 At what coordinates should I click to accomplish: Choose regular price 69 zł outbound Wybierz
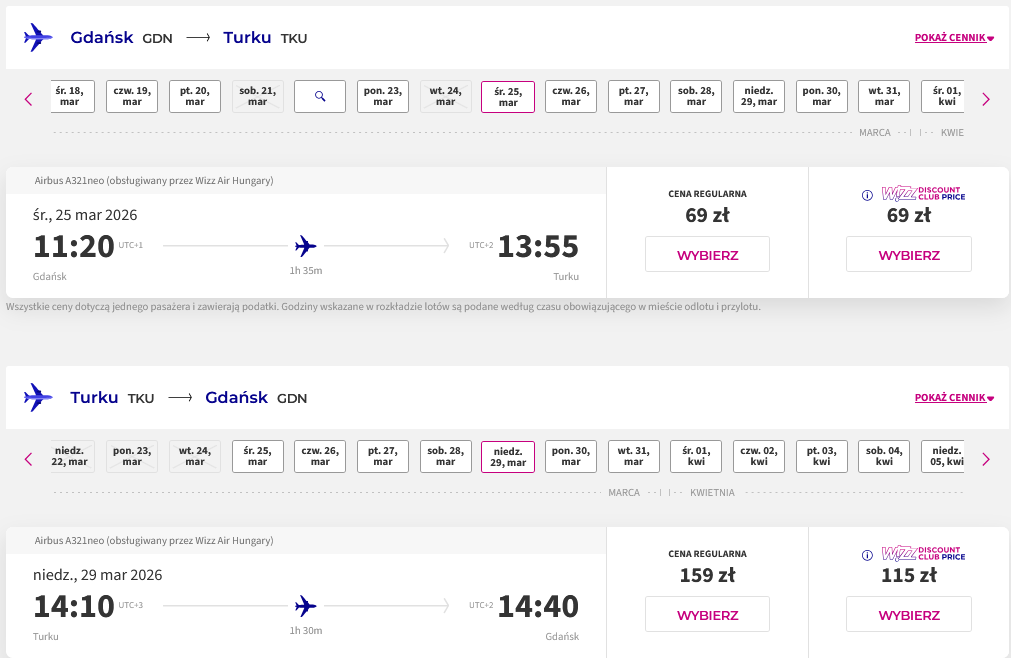pos(707,255)
